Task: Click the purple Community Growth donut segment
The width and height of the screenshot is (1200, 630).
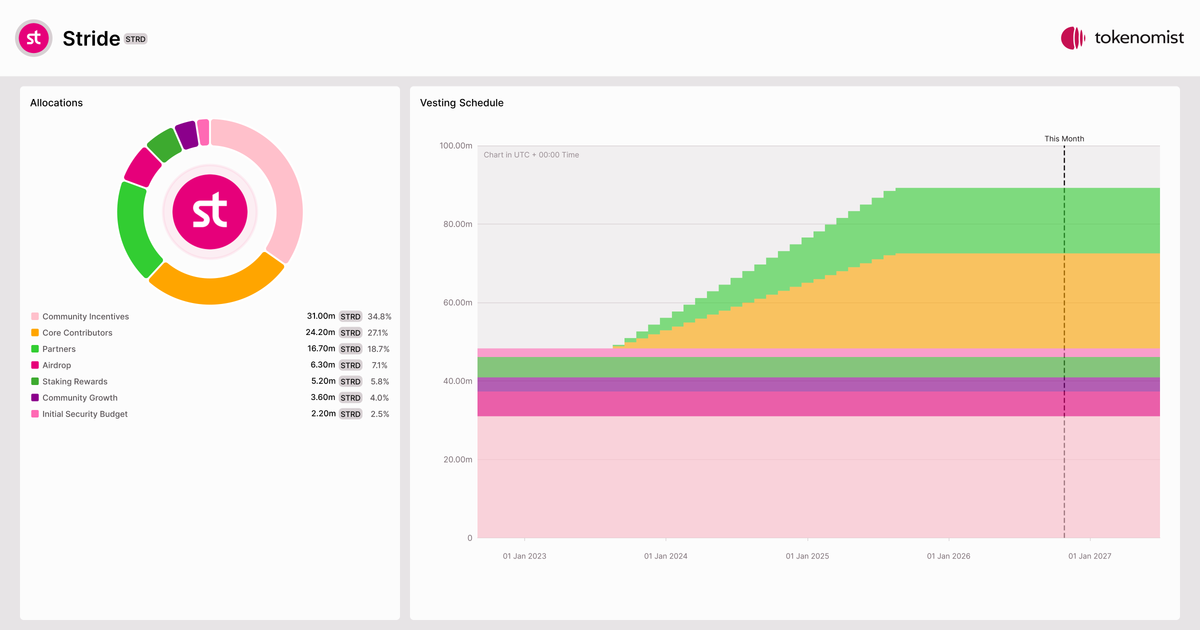Action: 186,134
